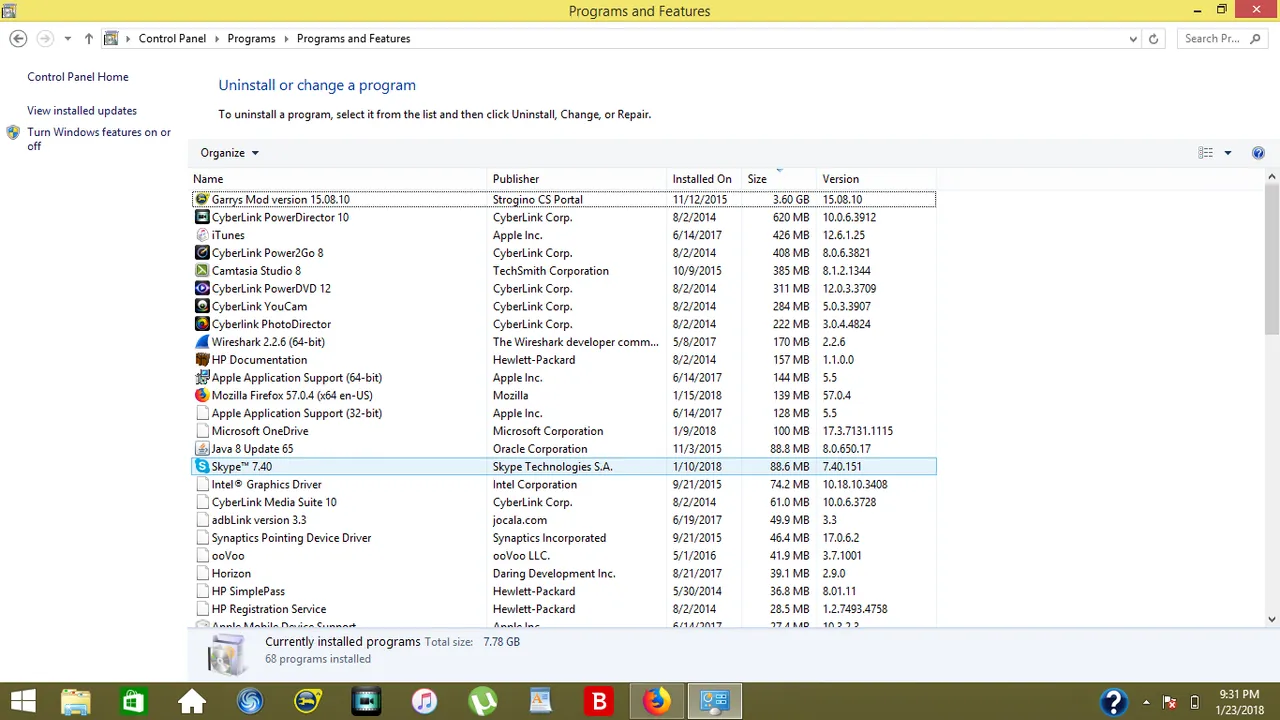
Task: Go up one level with up arrow
Action: [88, 39]
